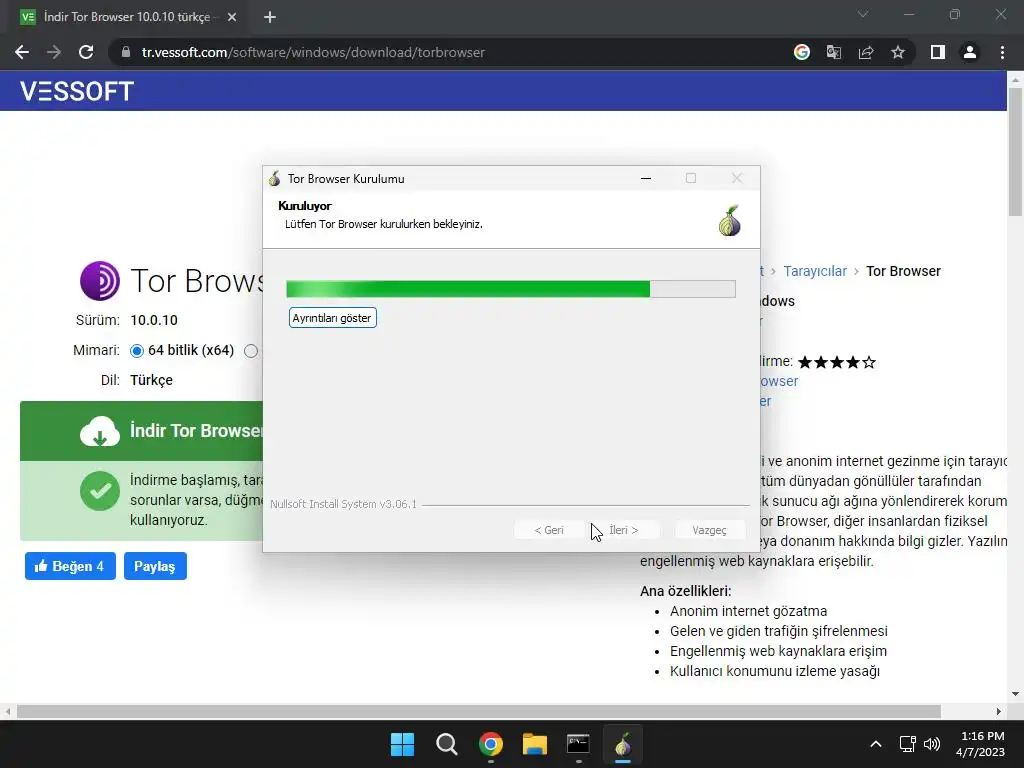
Task: Click the star rating icons
Action: (x=837, y=362)
